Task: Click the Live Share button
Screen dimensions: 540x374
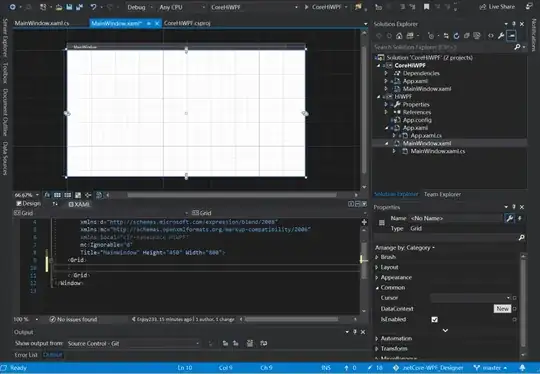Action: (x=497, y=7)
